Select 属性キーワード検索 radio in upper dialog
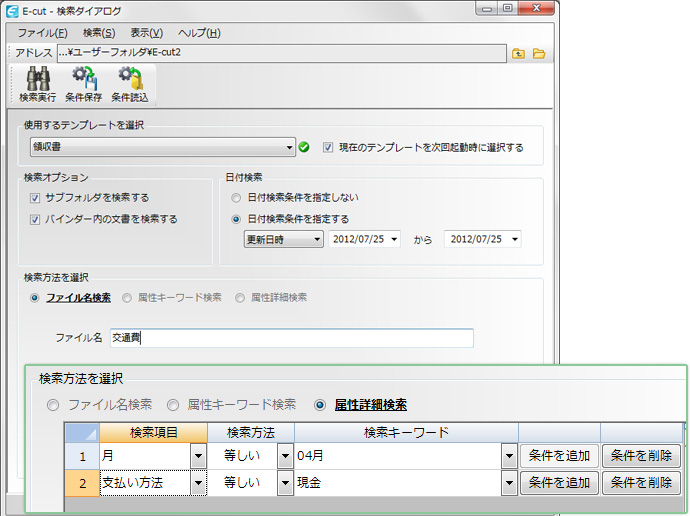The width and height of the screenshot is (690, 516). pyautogui.click(x=127, y=298)
